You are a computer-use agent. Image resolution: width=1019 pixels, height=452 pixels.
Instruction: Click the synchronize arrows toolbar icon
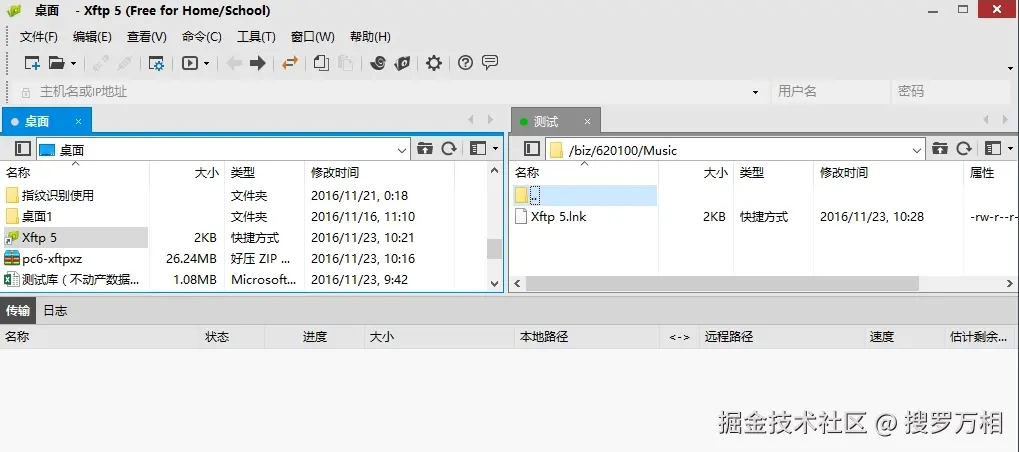(290, 63)
